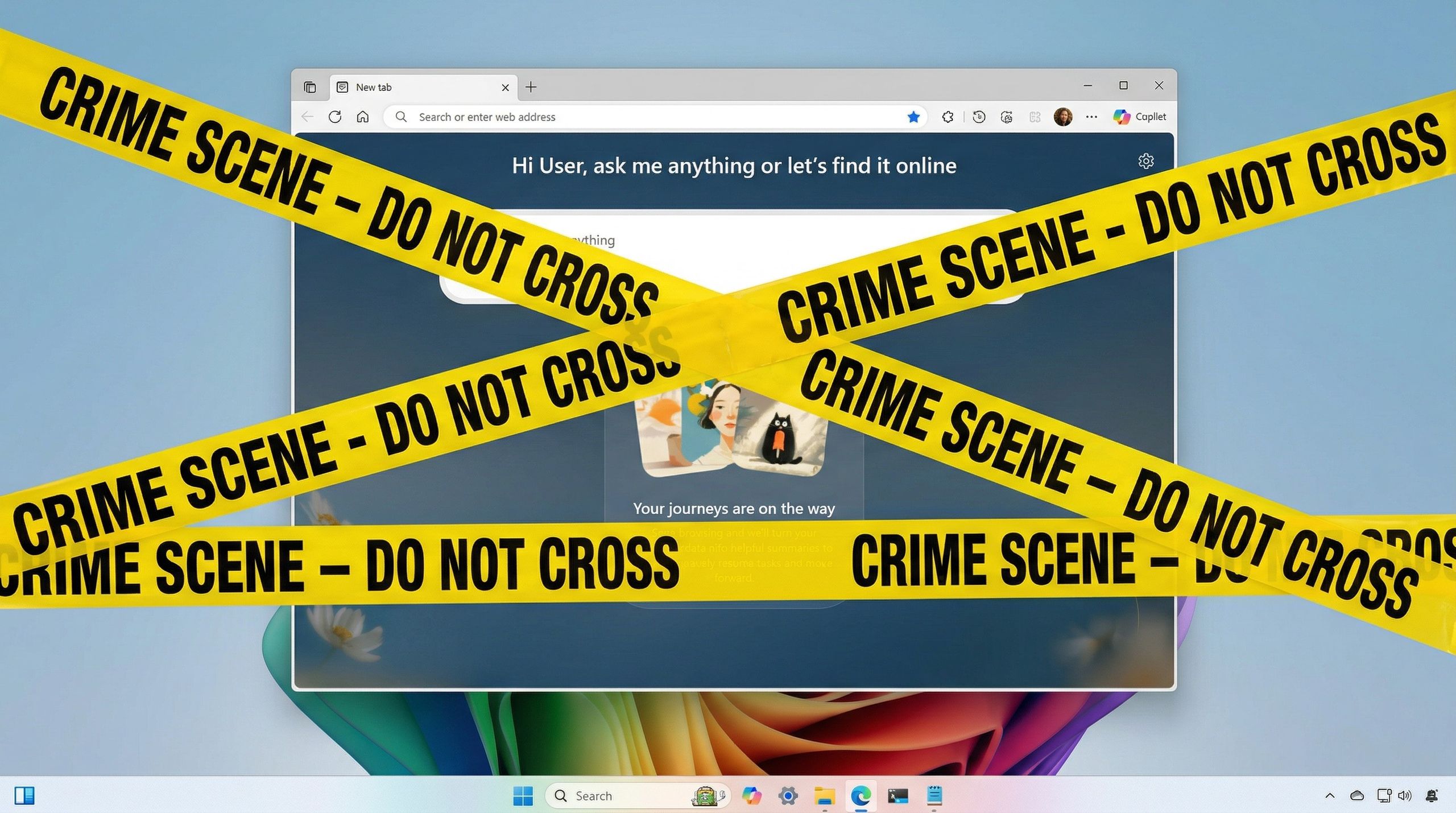This screenshot has height=813, width=1456.
Task: Open the Windows Start menu
Action: pyautogui.click(x=524, y=795)
